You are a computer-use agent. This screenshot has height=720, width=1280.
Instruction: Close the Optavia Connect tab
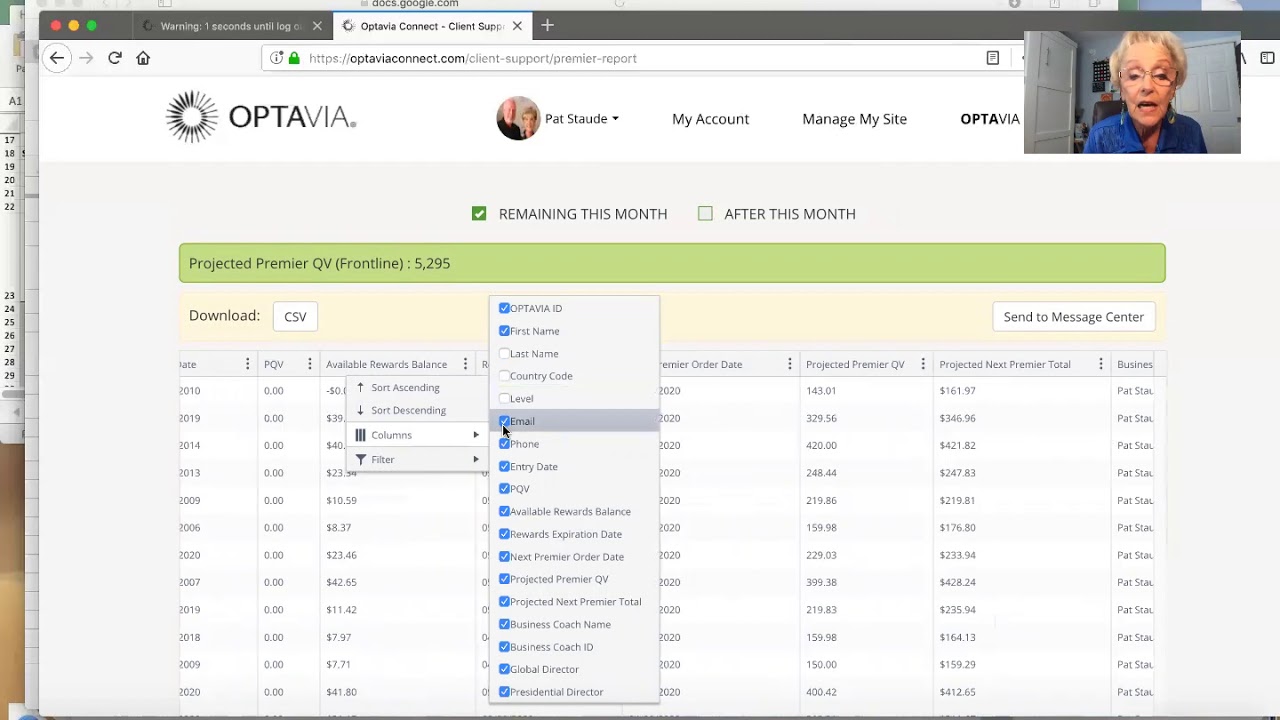click(517, 26)
